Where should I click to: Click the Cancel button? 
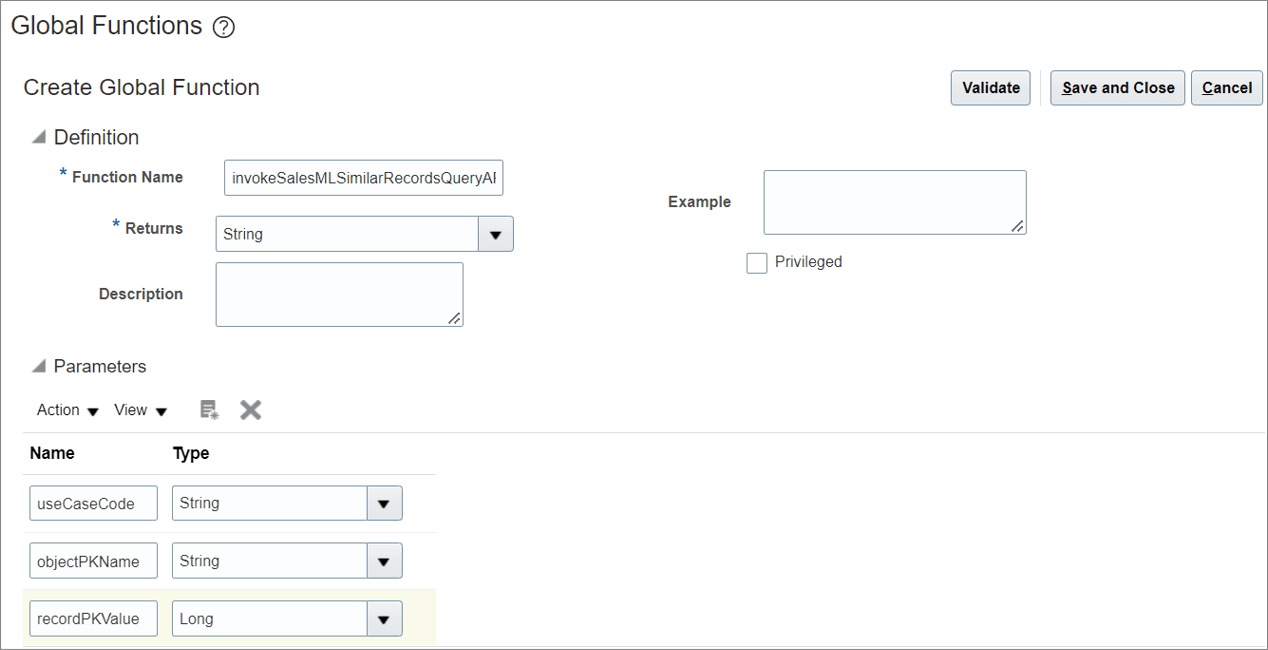[x=1226, y=88]
